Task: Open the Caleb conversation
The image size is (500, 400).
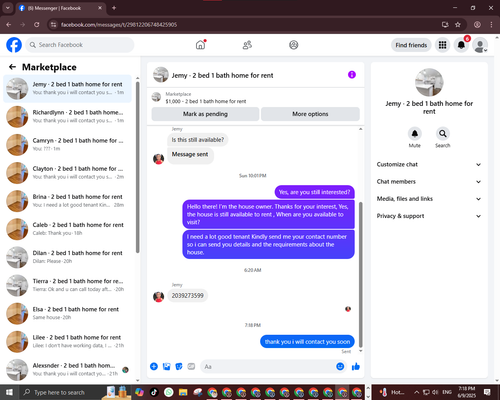Action: point(67,229)
